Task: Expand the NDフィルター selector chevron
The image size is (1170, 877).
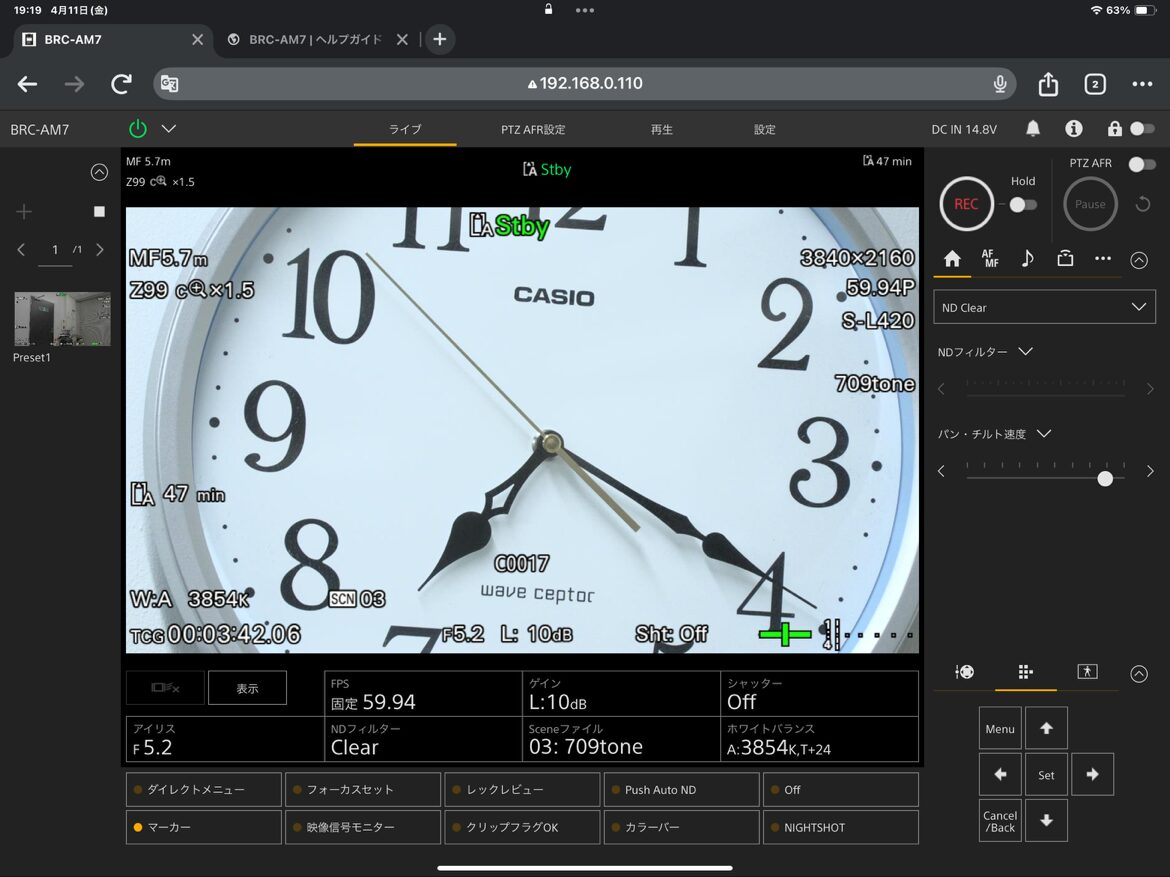Action: tap(1026, 352)
